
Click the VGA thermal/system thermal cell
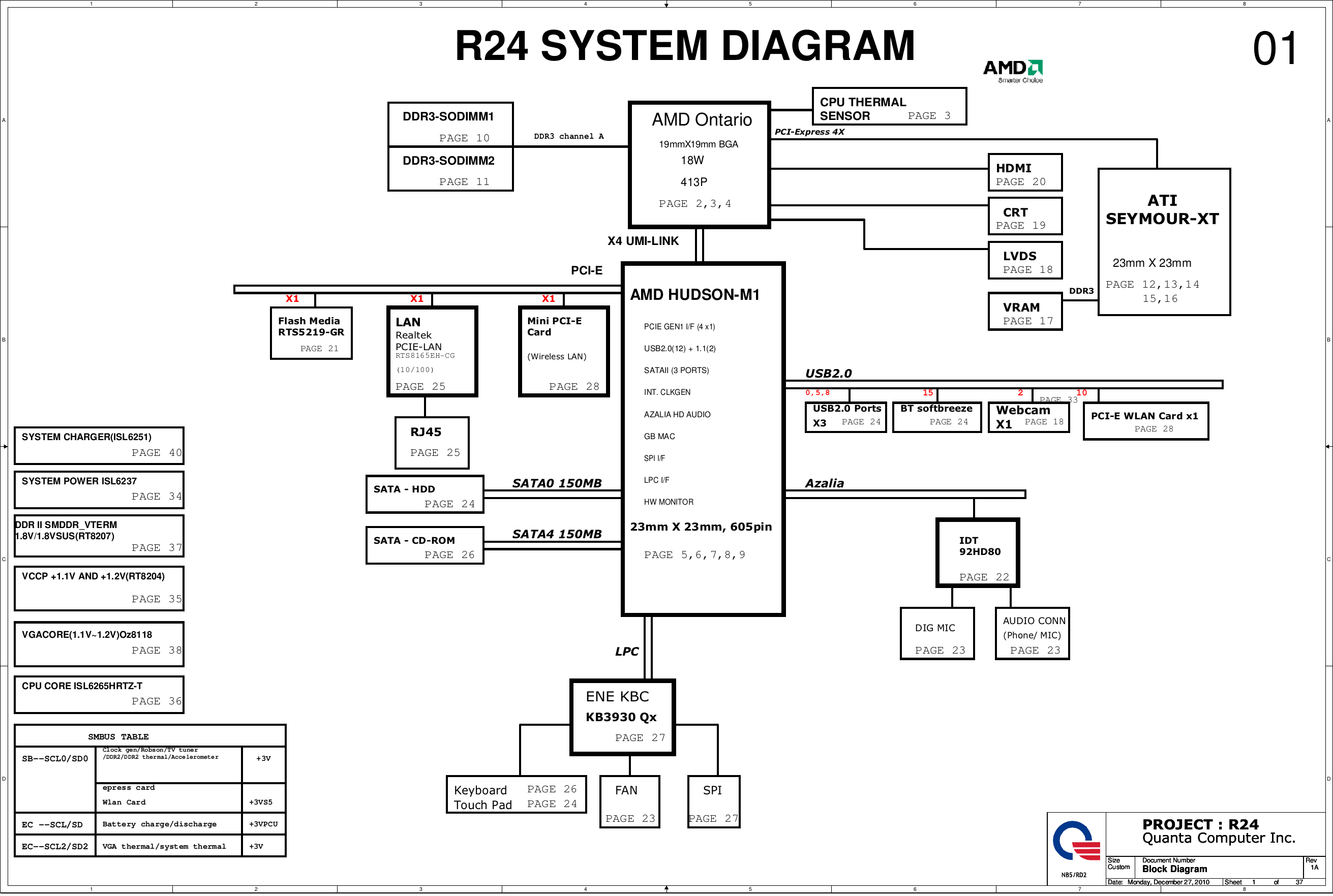tap(169, 846)
